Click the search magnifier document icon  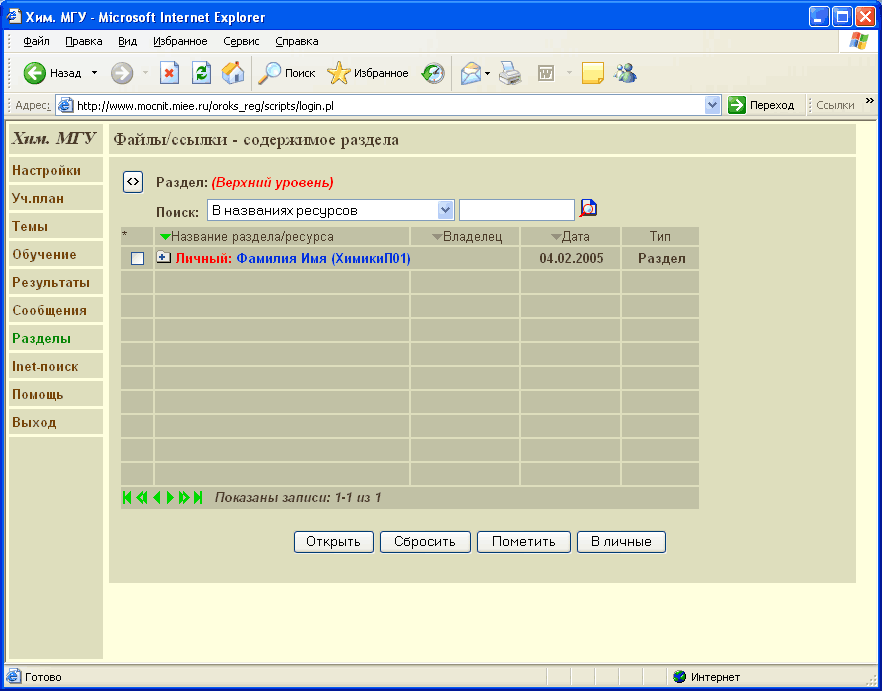(588, 209)
